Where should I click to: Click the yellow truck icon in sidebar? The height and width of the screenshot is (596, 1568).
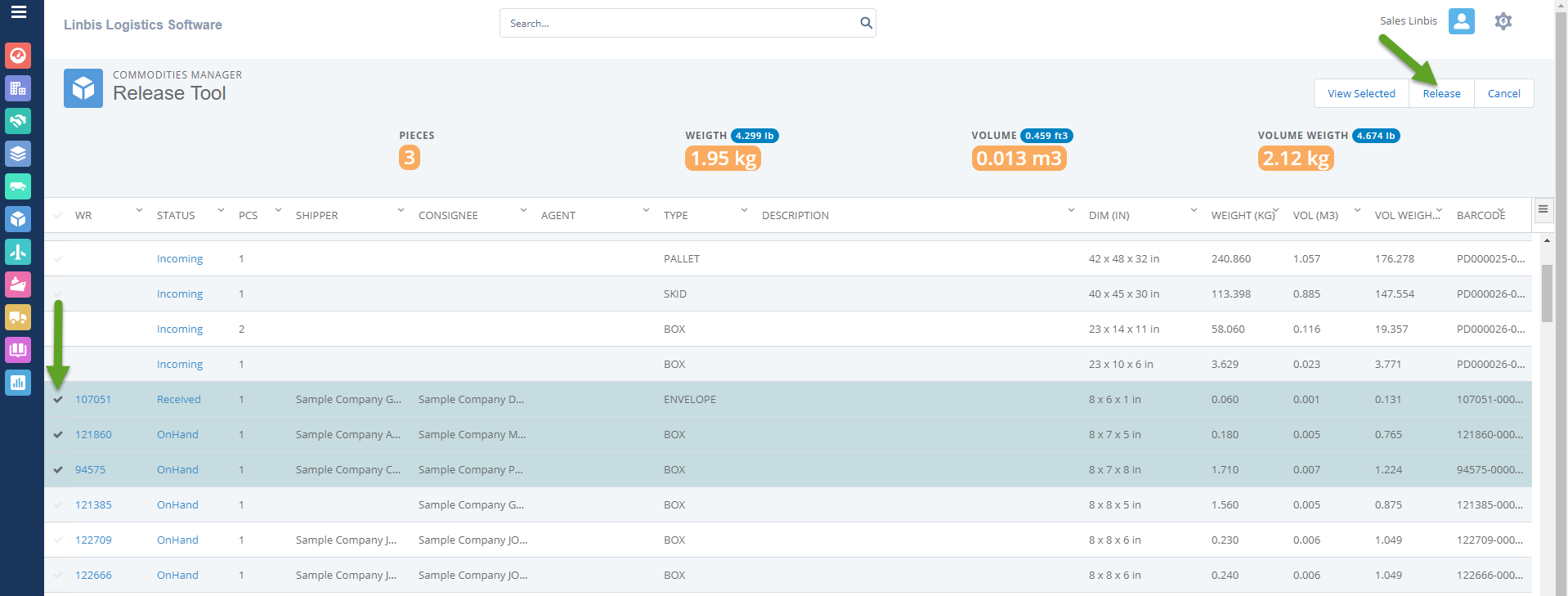pos(18,317)
